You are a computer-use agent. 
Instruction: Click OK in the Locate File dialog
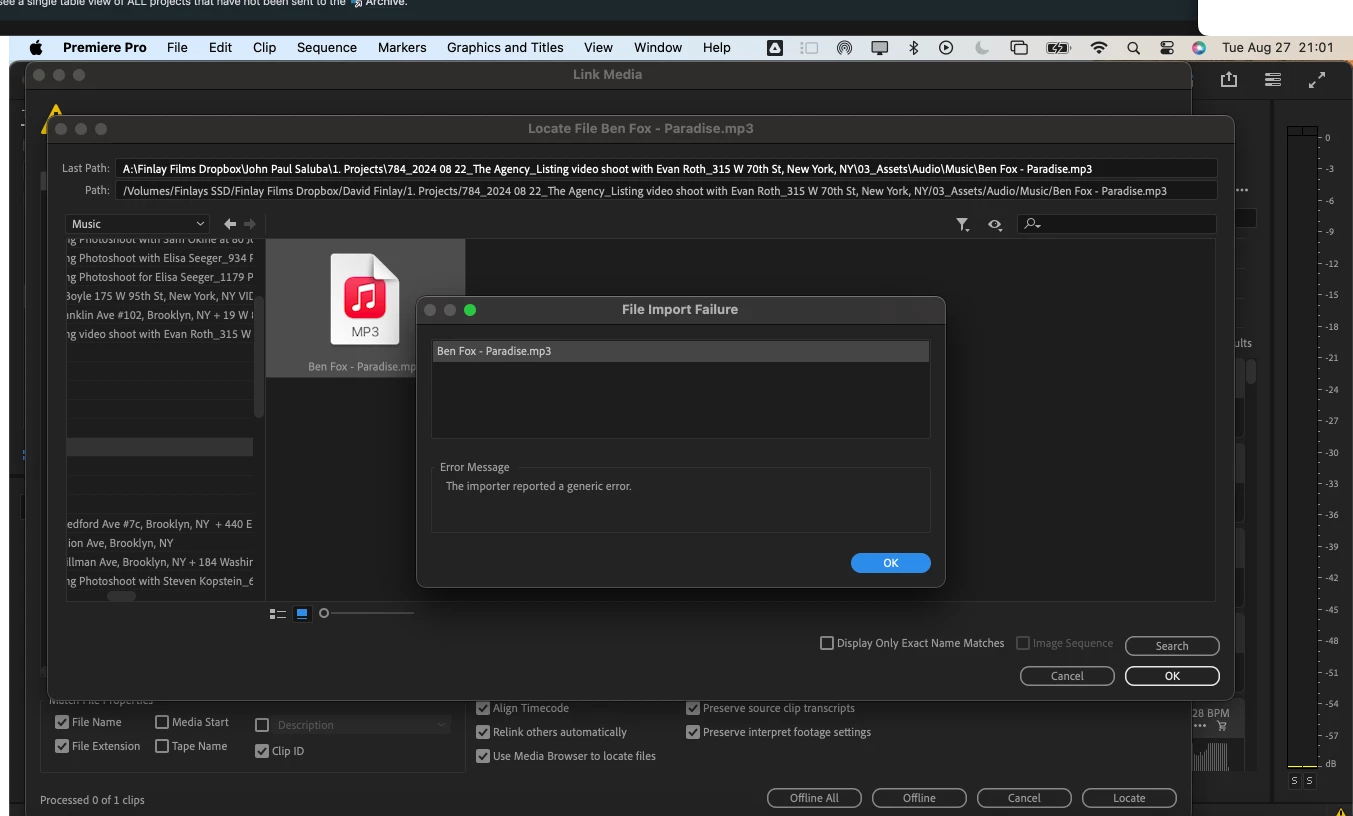point(1172,676)
